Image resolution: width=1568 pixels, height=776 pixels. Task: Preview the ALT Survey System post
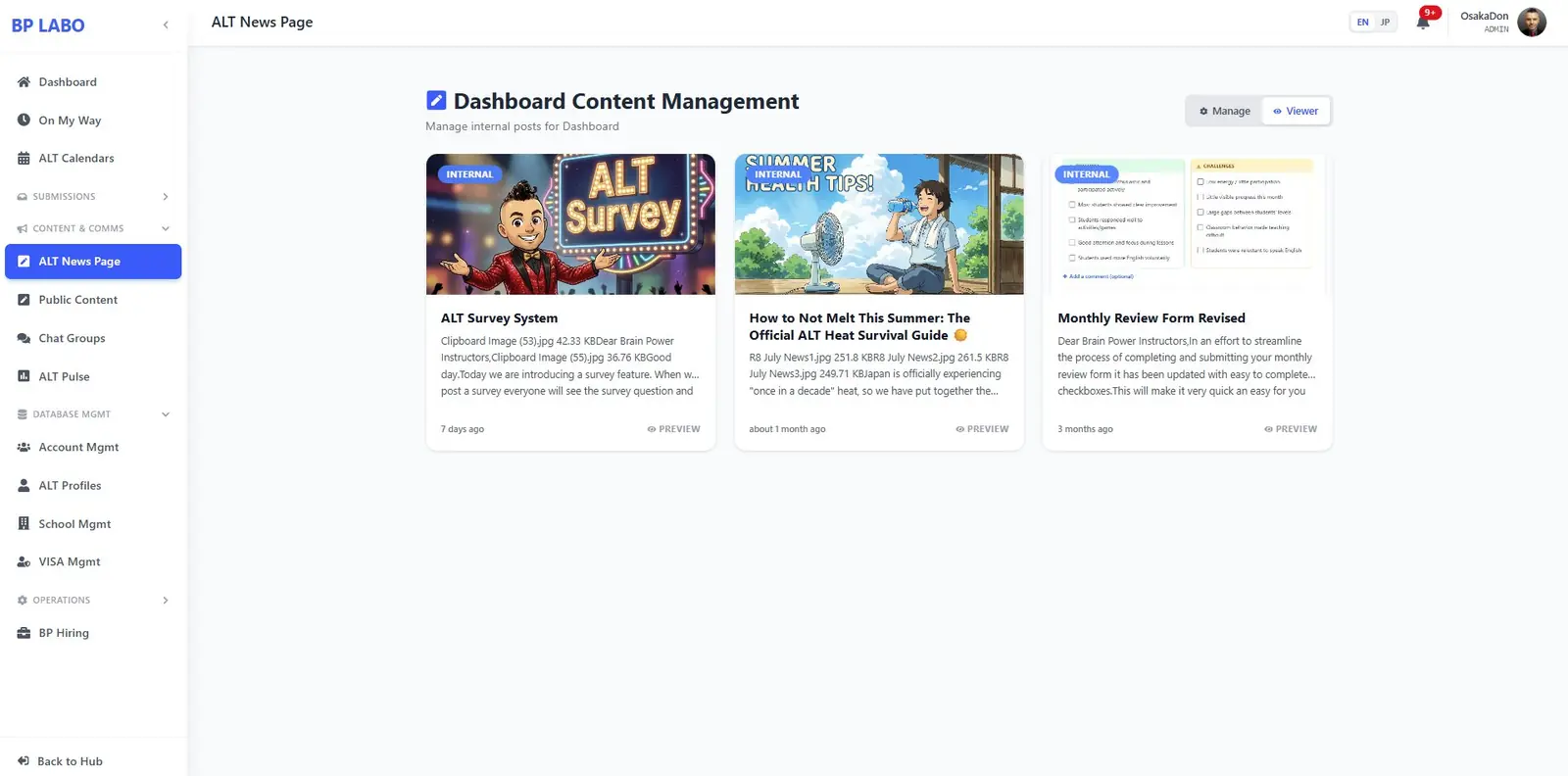(673, 429)
